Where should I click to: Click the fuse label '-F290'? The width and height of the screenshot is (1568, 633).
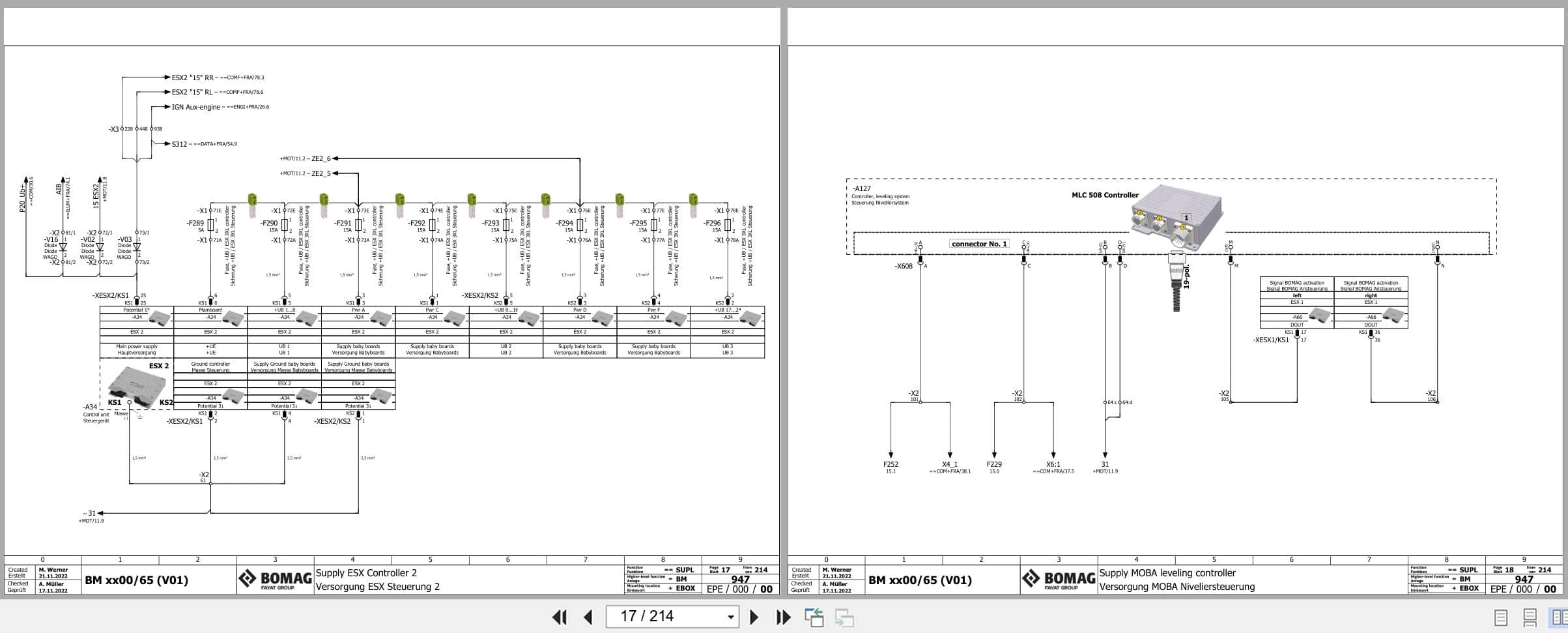pos(269,223)
